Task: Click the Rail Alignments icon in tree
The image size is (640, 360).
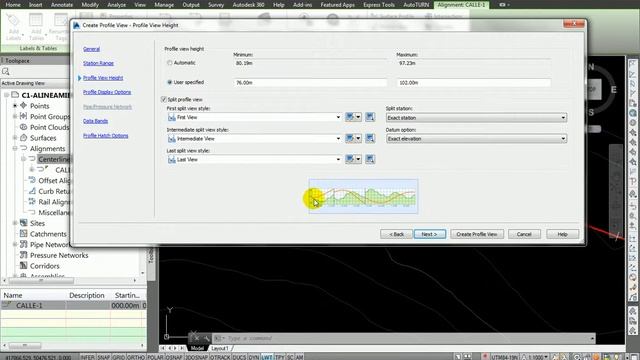Action: [x=32, y=201]
